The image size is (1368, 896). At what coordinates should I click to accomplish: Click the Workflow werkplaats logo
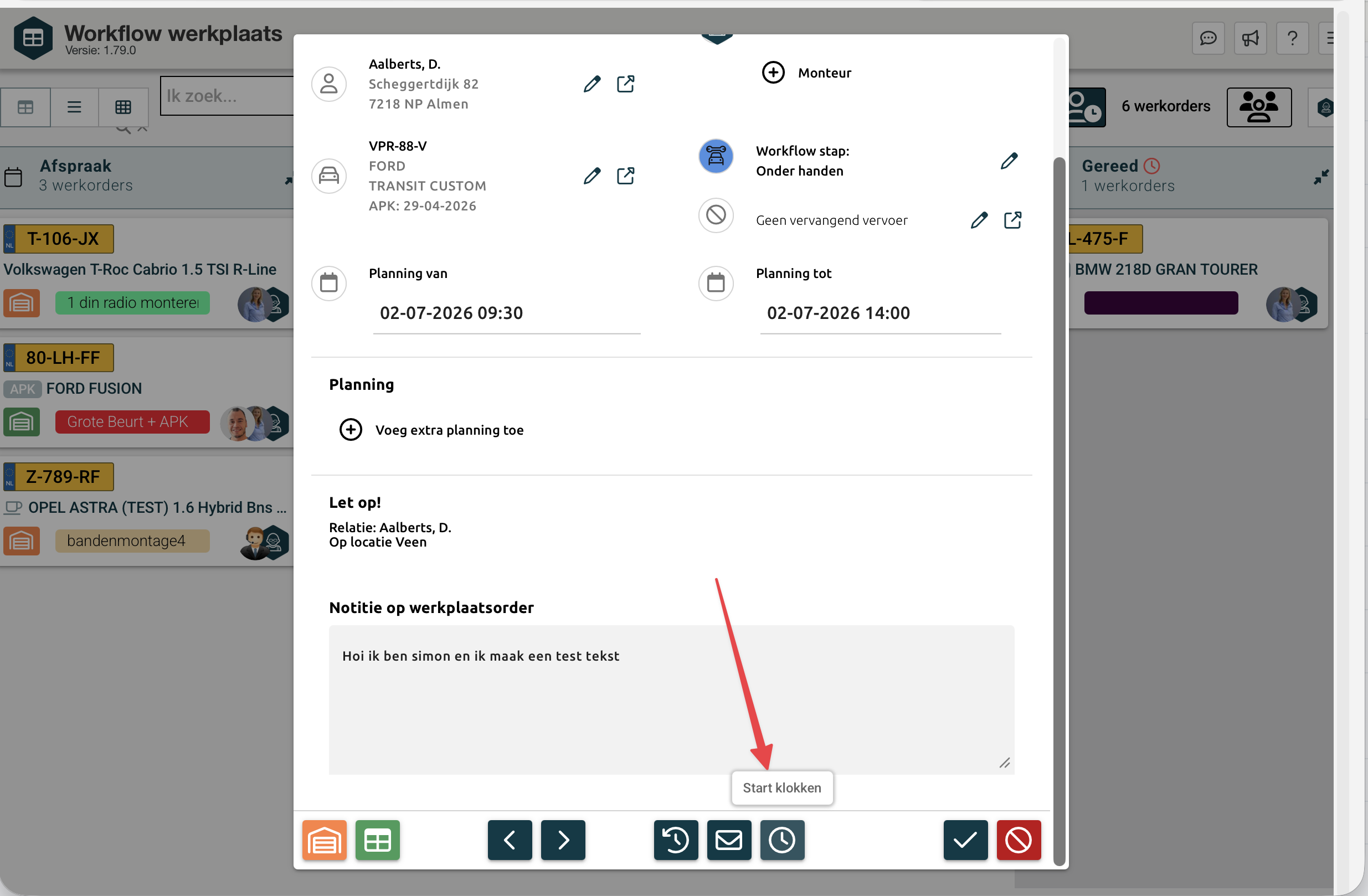click(33, 38)
